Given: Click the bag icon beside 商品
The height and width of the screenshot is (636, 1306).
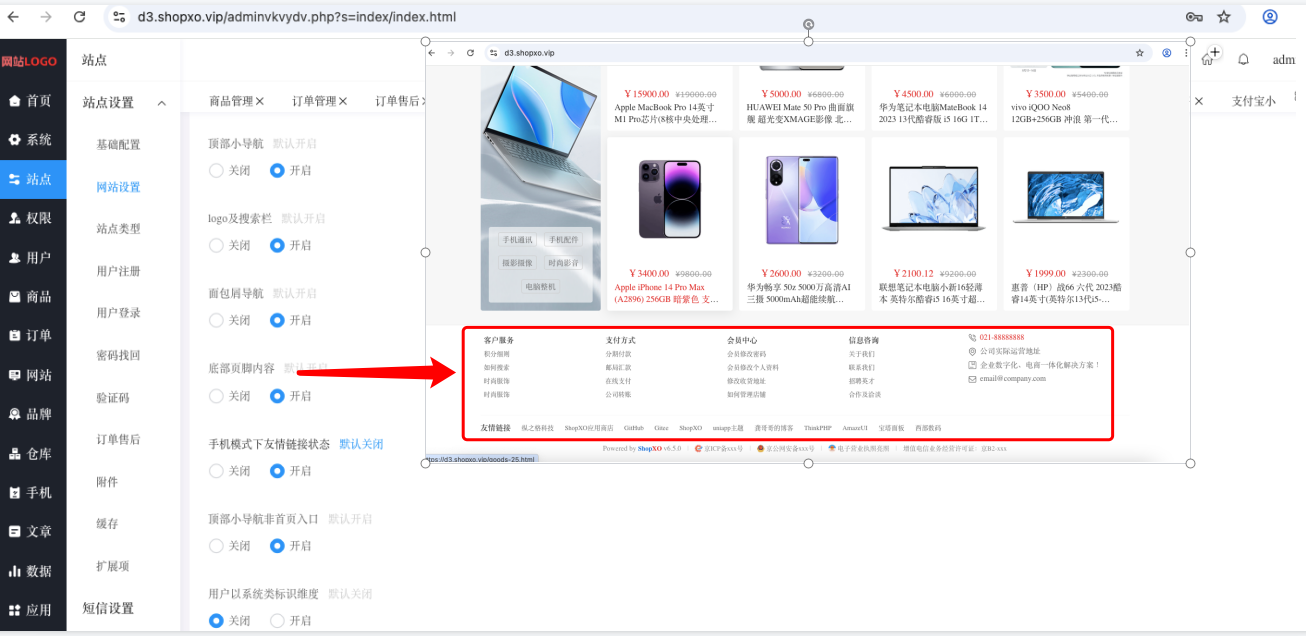Looking at the screenshot, I should tap(15, 297).
